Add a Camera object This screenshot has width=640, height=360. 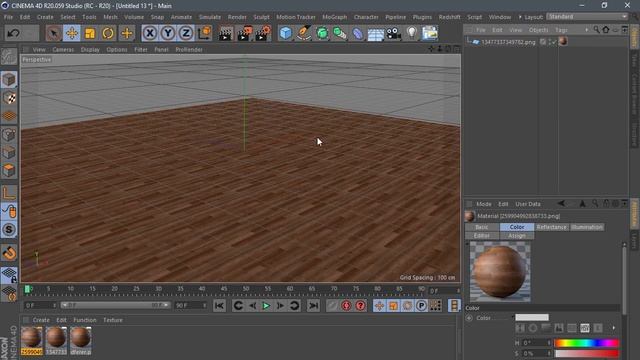coord(393,33)
